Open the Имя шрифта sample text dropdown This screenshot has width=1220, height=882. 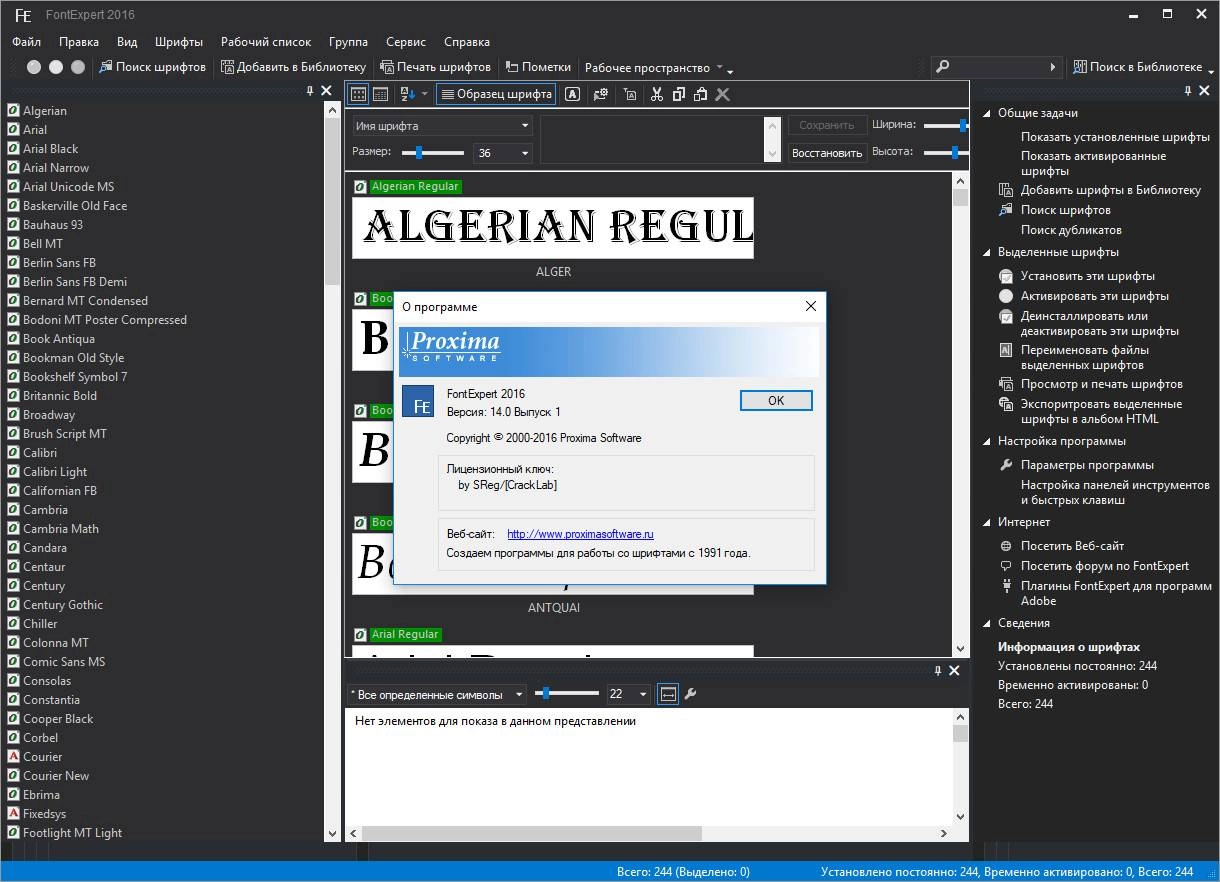coord(442,126)
